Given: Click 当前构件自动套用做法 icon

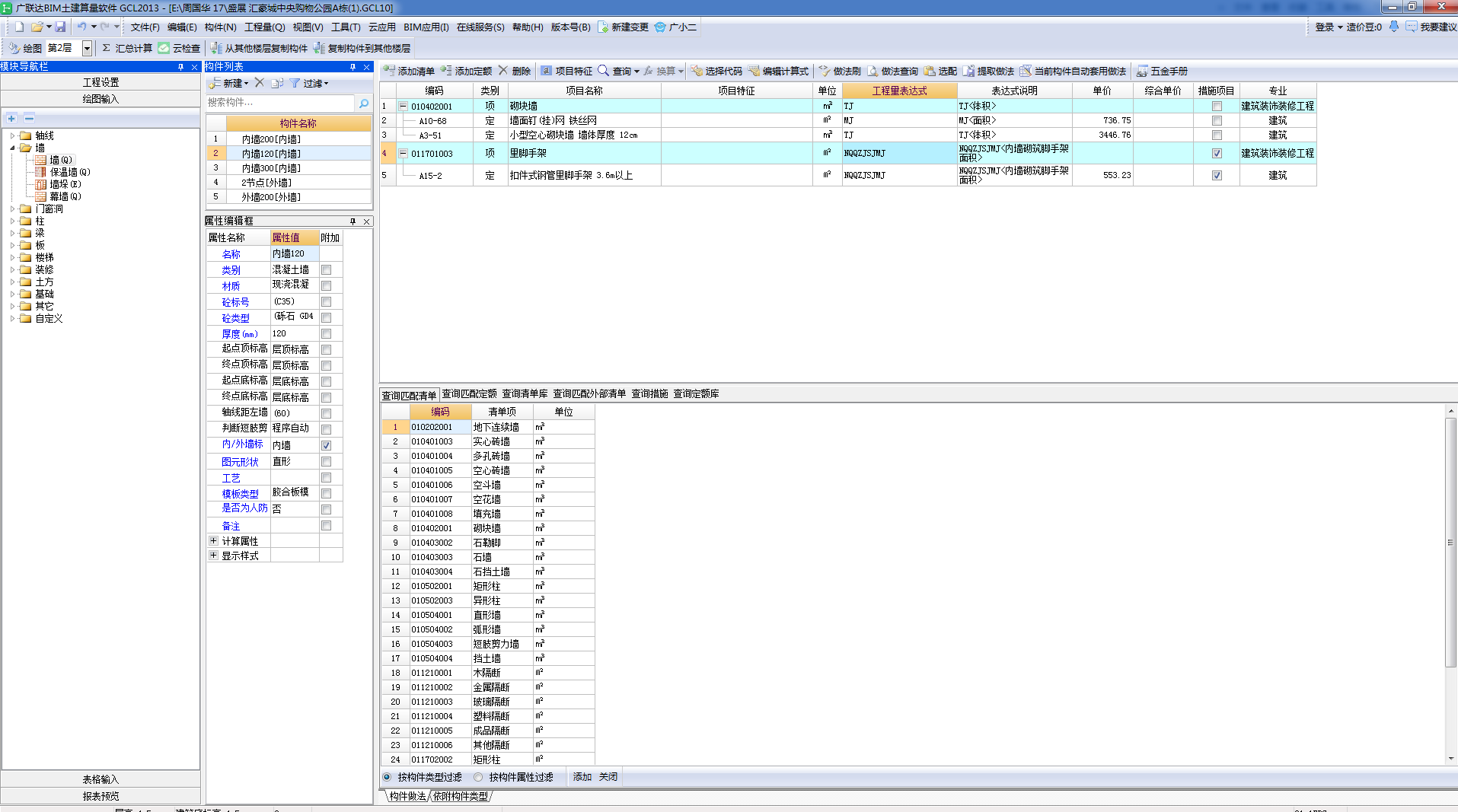Looking at the screenshot, I should tap(1026, 71).
